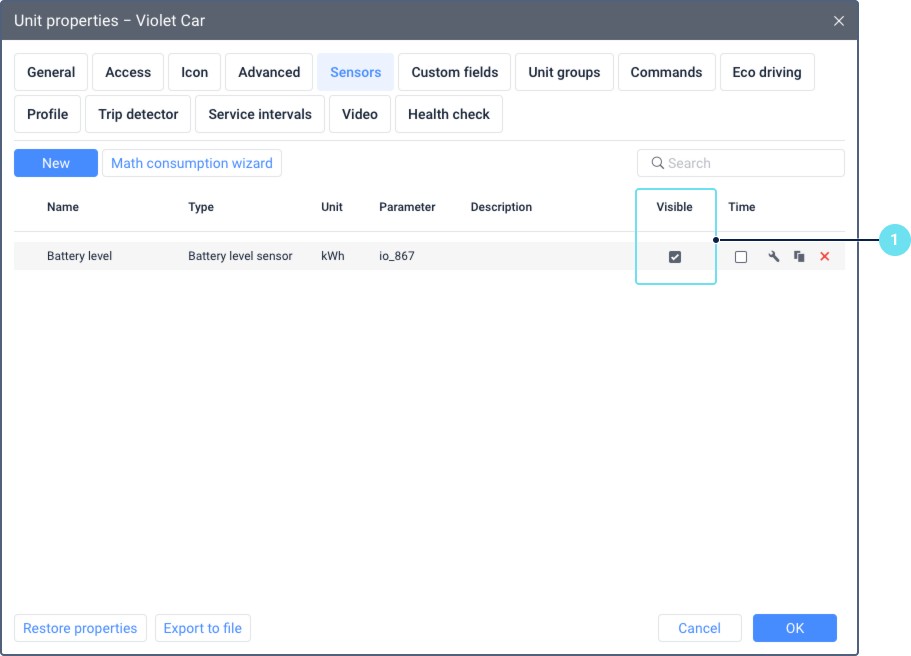
Task: Delete Battery level sensor with red X
Action: coord(824,256)
